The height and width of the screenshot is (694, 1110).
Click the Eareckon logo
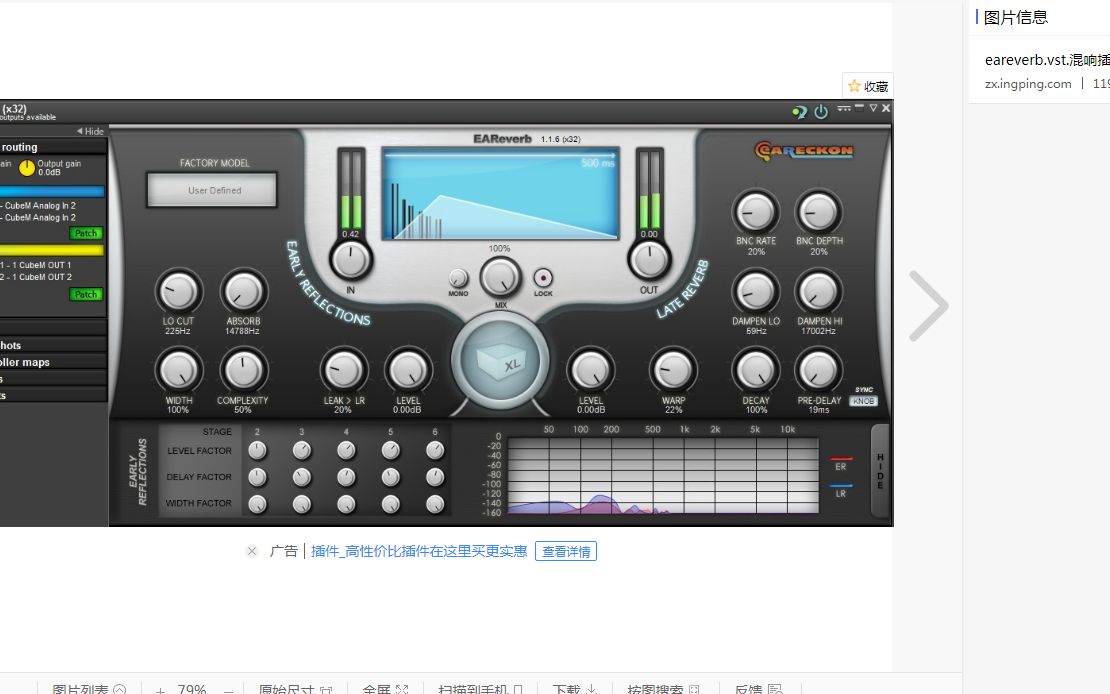(803, 151)
